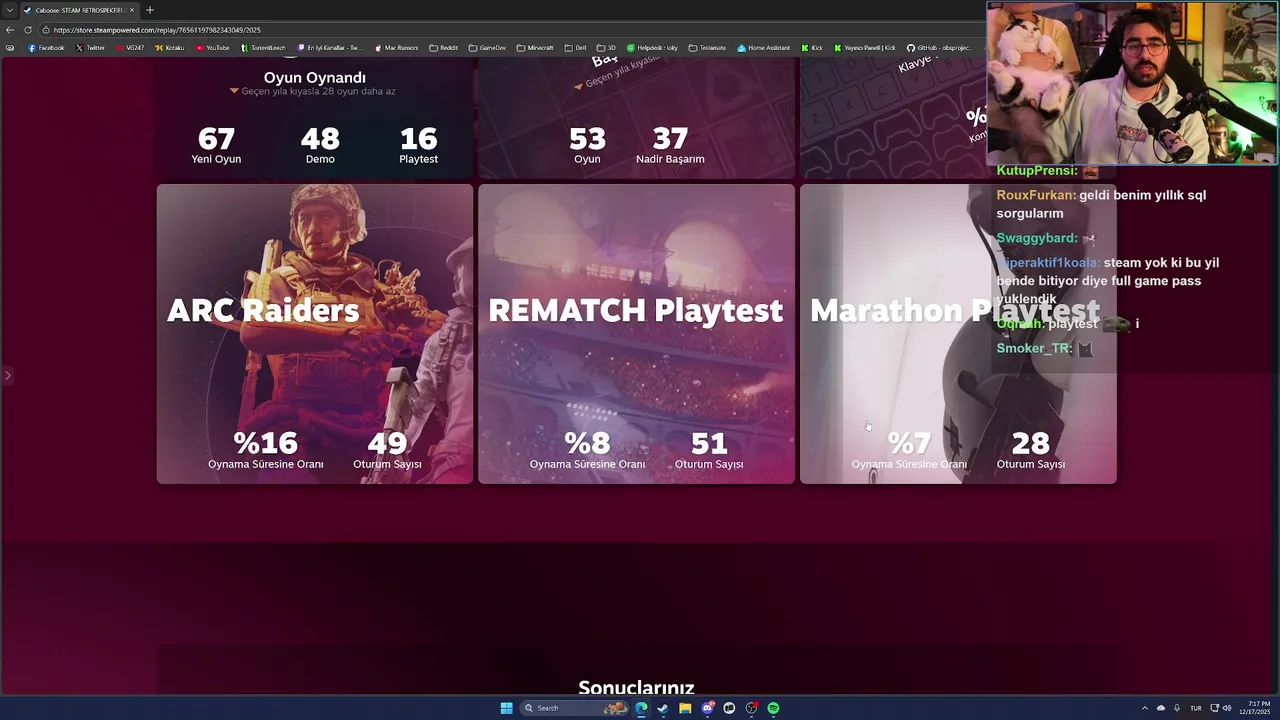The width and height of the screenshot is (1280, 720).
Task: Click the 16 Playtest stat
Action: (418, 145)
